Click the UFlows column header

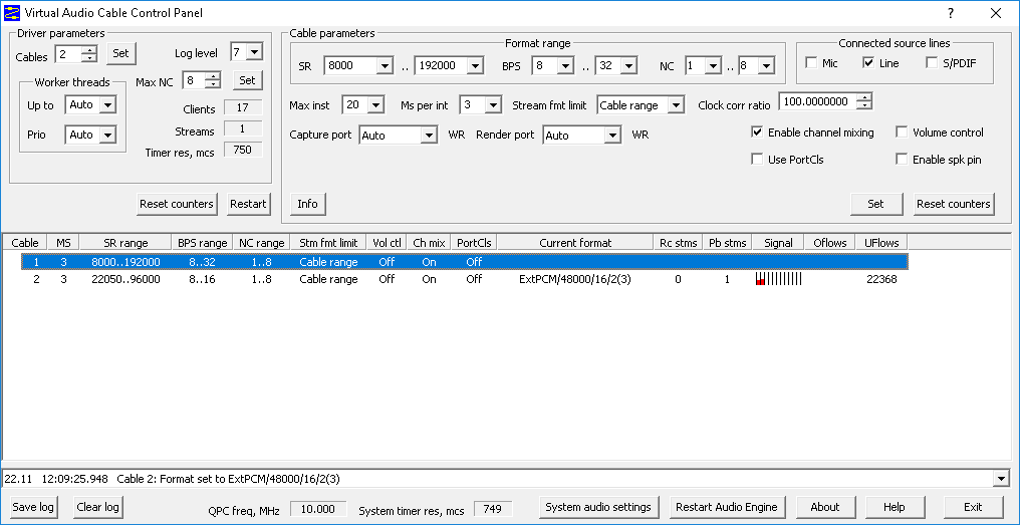pos(881,243)
